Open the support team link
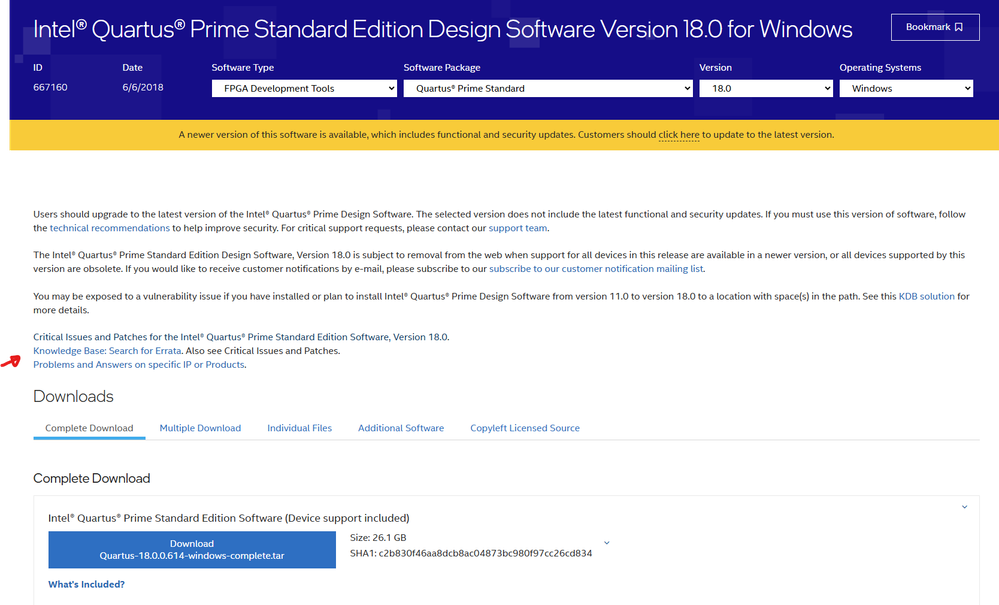 517,228
